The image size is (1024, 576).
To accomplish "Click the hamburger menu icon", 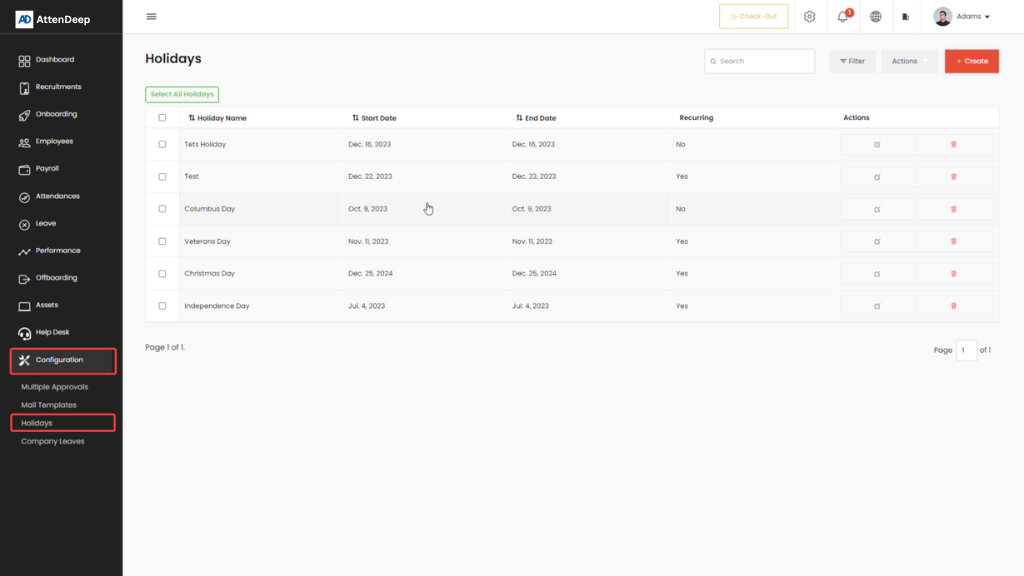I will pos(151,17).
